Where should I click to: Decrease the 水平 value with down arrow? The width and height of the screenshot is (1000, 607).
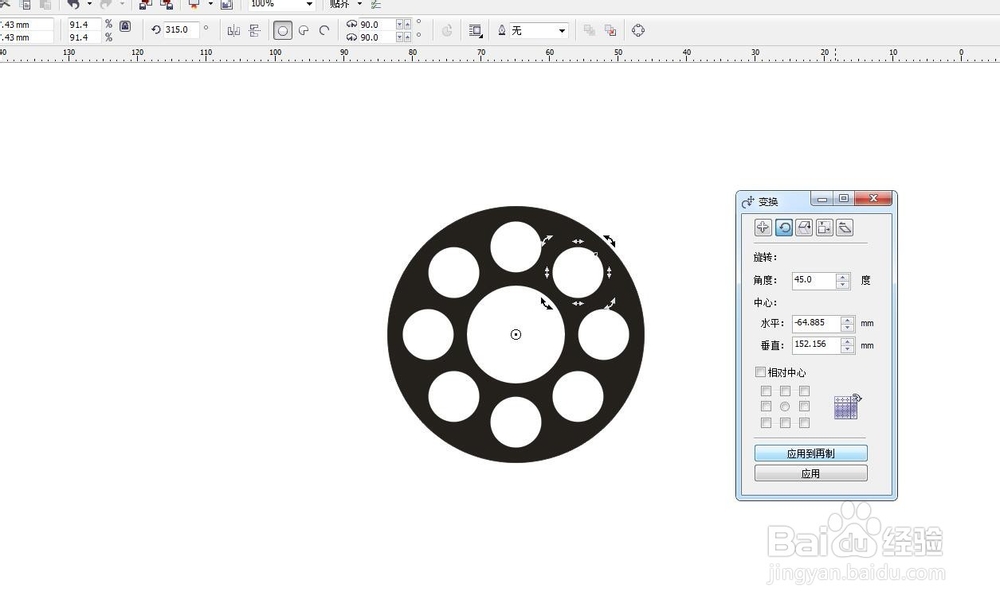coord(848,328)
